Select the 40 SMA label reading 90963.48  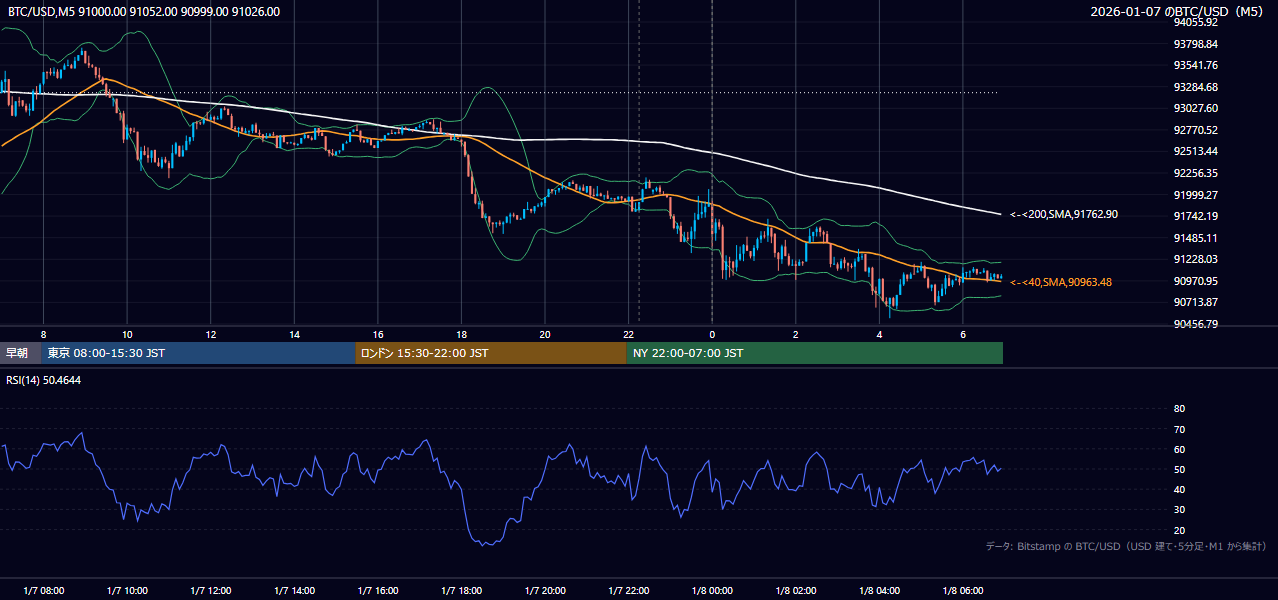1061,282
